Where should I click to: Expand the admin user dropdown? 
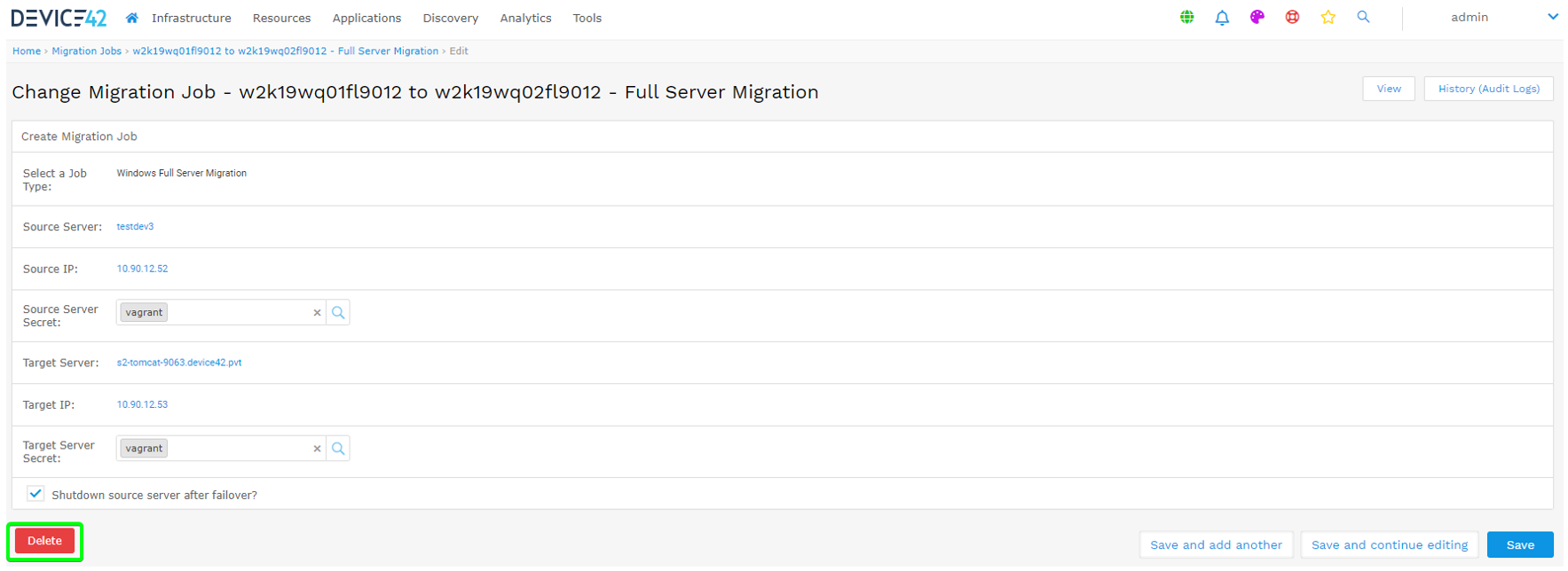click(1552, 17)
